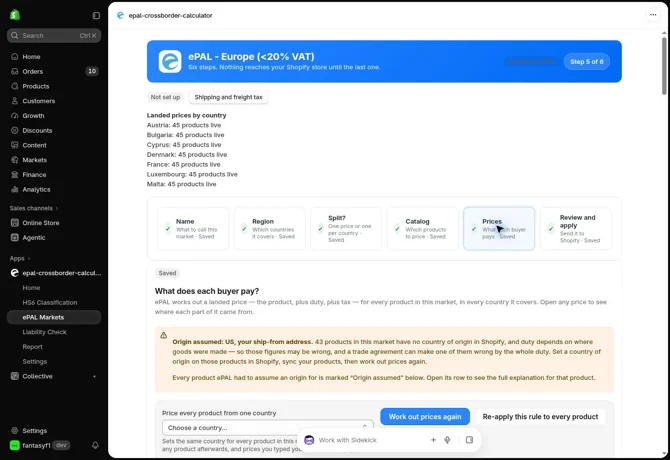Screen dimensions: 670x460
Task: Open the Choose a country dropdown
Action: [x=267, y=428]
